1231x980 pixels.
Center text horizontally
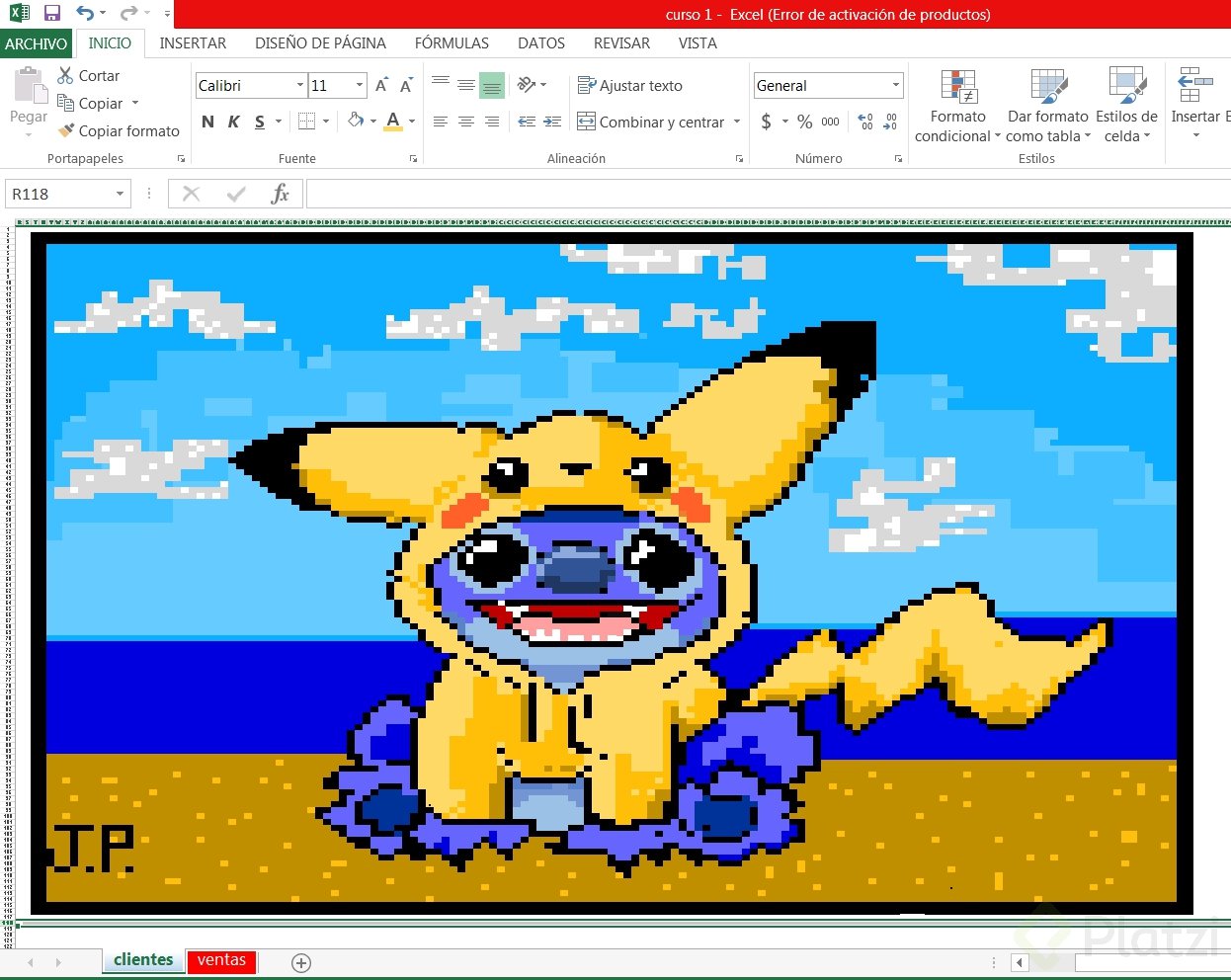466,122
